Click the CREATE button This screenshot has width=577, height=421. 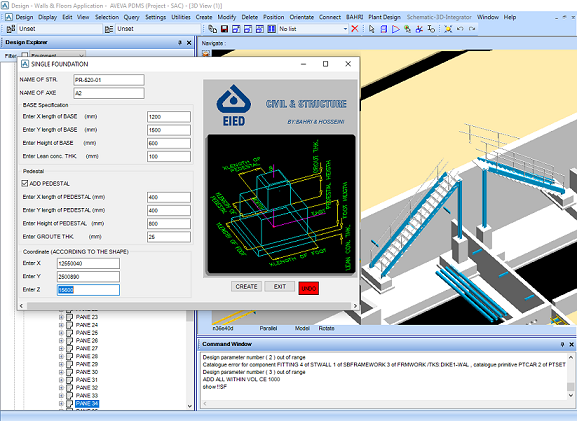(246, 287)
